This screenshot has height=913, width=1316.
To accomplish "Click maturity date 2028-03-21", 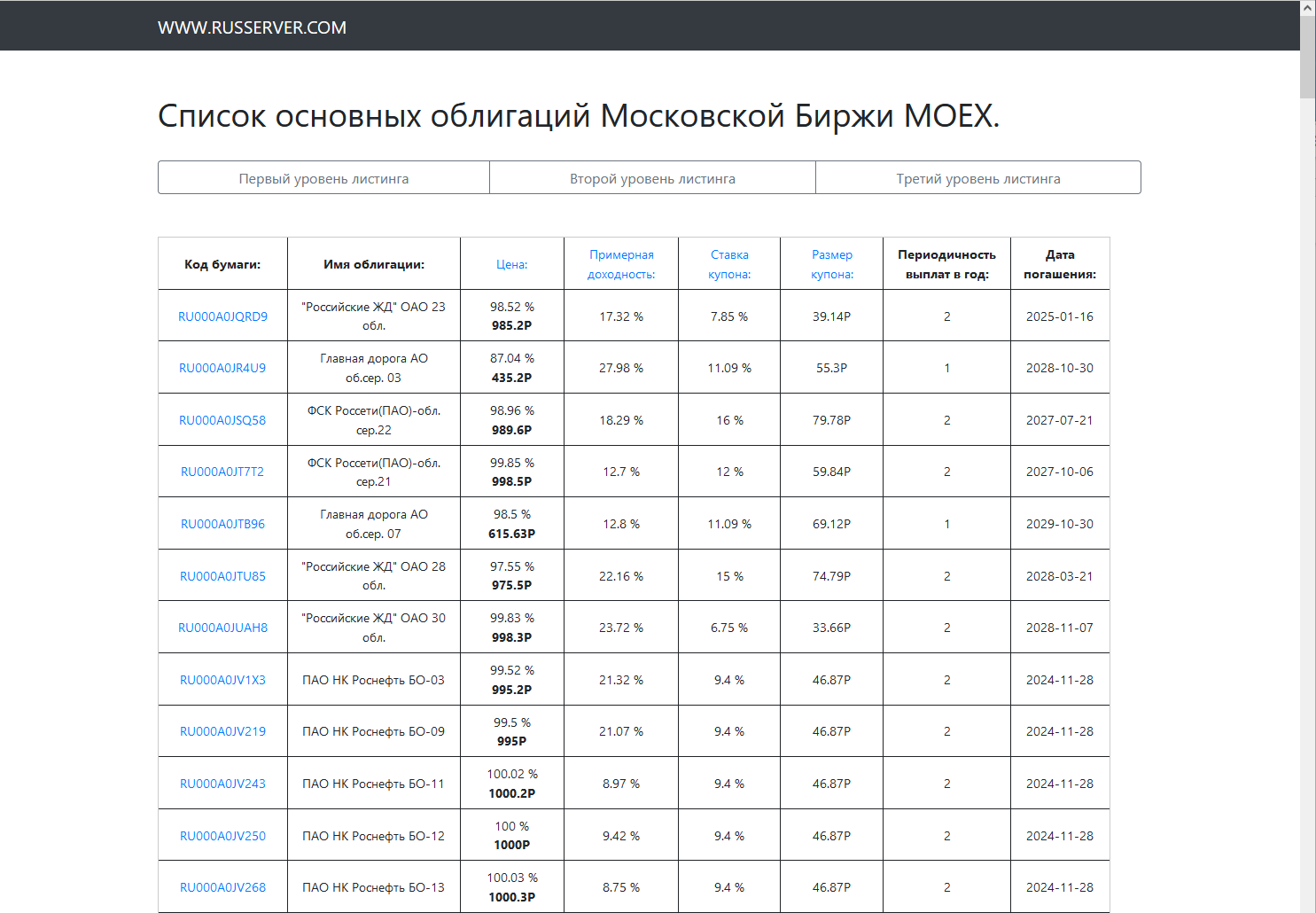I will tap(1060, 576).
